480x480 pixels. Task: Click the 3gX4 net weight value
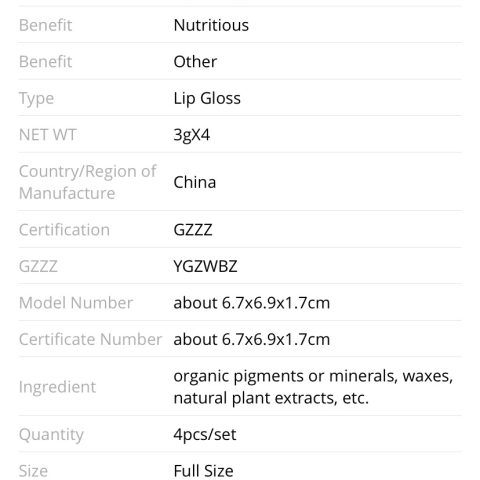point(192,135)
